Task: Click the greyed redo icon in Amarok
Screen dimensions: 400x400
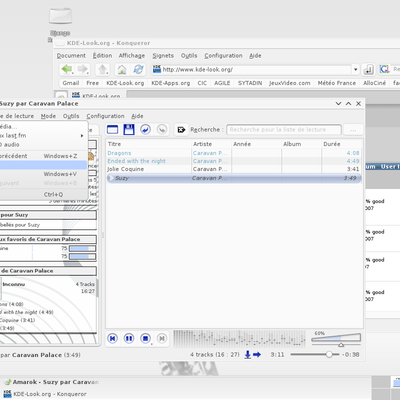Action: [162, 129]
